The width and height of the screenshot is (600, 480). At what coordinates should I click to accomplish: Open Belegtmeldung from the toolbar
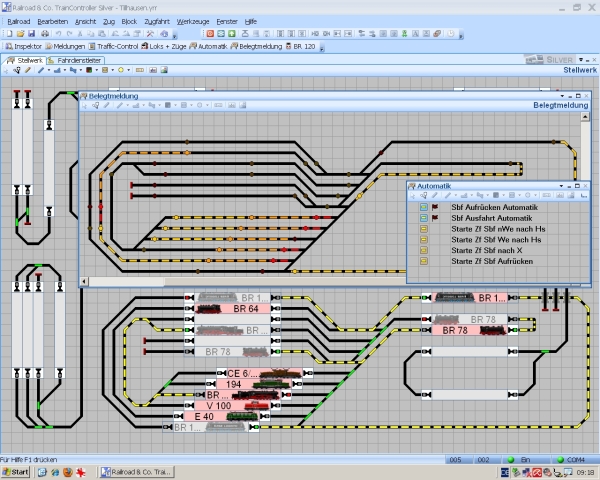pos(257,46)
